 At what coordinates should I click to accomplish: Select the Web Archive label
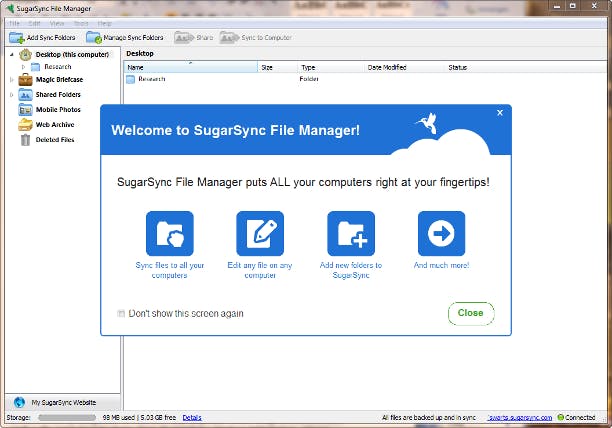pyautogui.click(x=55, y=125)
